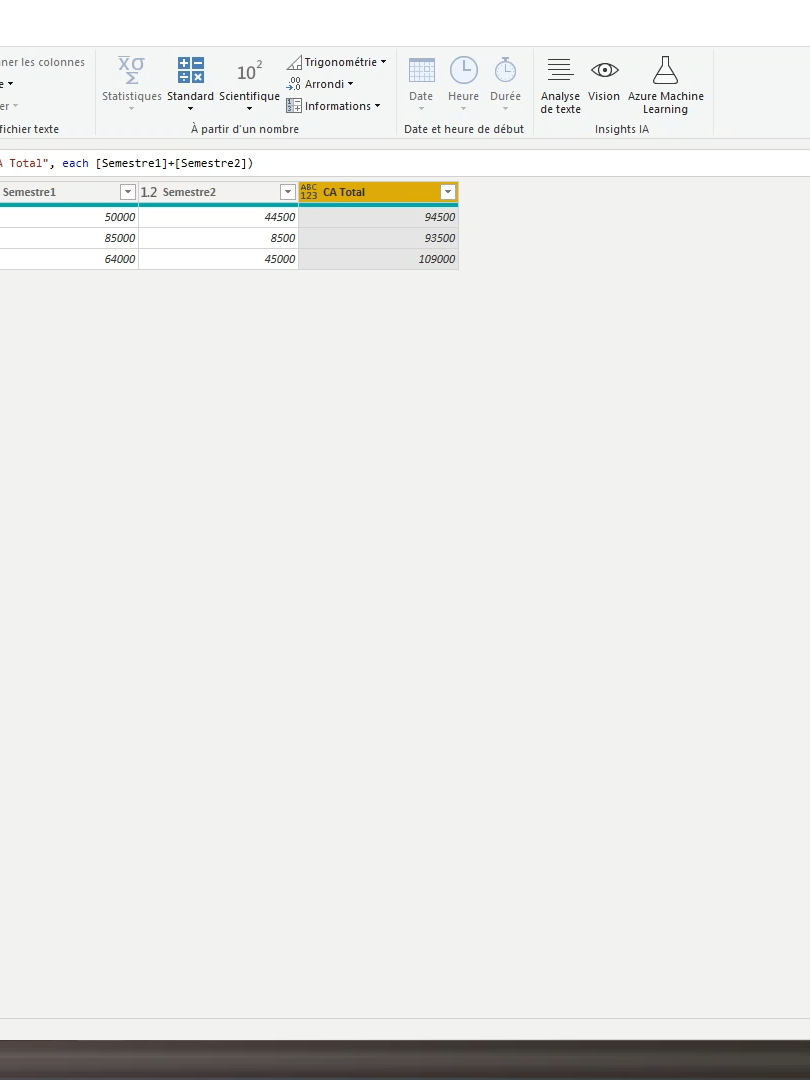
Task: Select the cell containing 109000
Action: pyautogui.click(x=378, y=259)
